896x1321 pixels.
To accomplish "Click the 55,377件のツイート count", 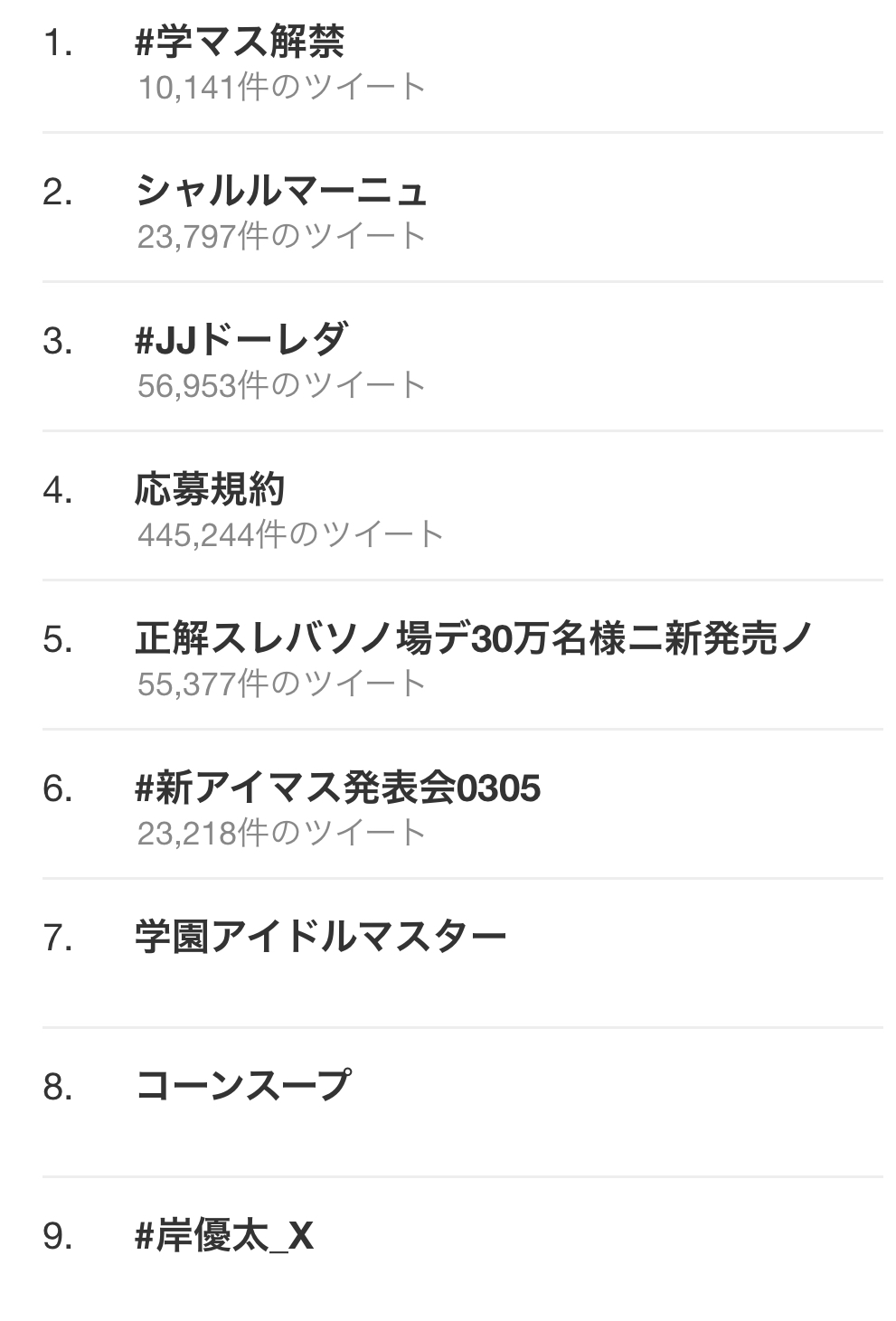I will [281, 684].
